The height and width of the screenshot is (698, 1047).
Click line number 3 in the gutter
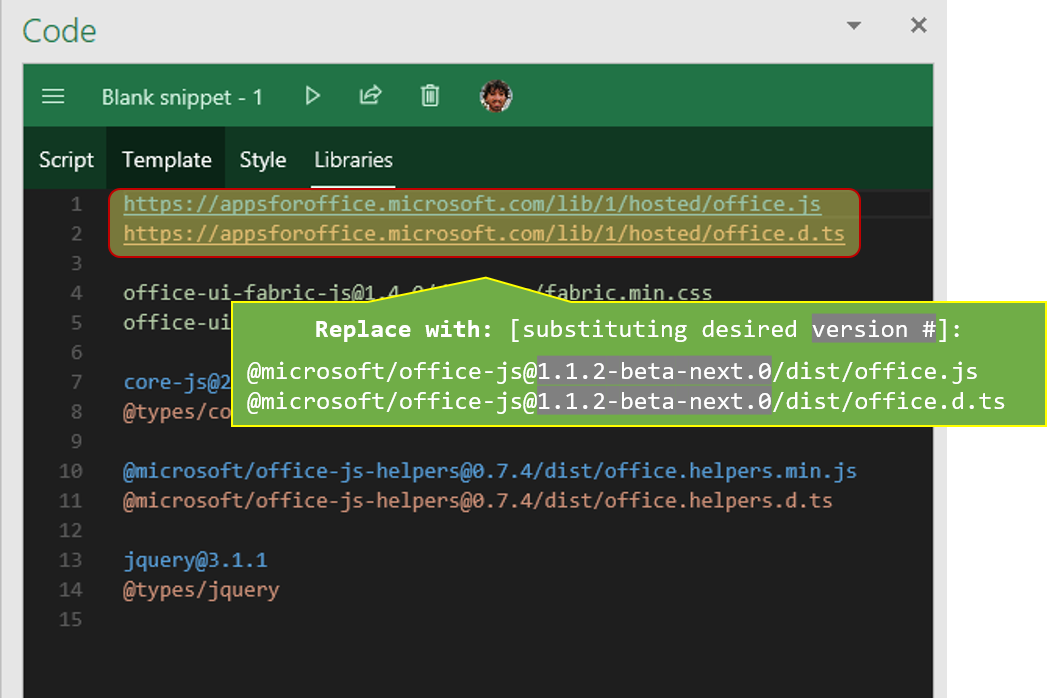tap(76, 263)
